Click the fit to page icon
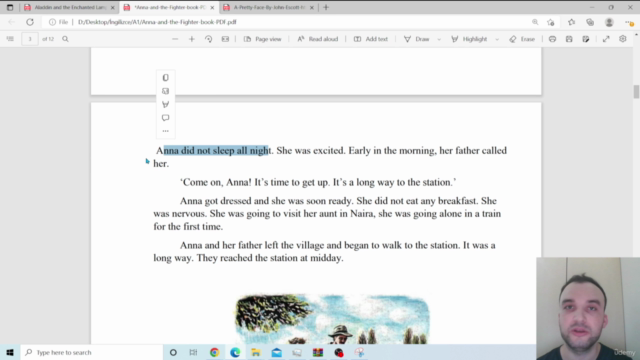This screenshot has width=640, height=360. click(x=225, y=39)
